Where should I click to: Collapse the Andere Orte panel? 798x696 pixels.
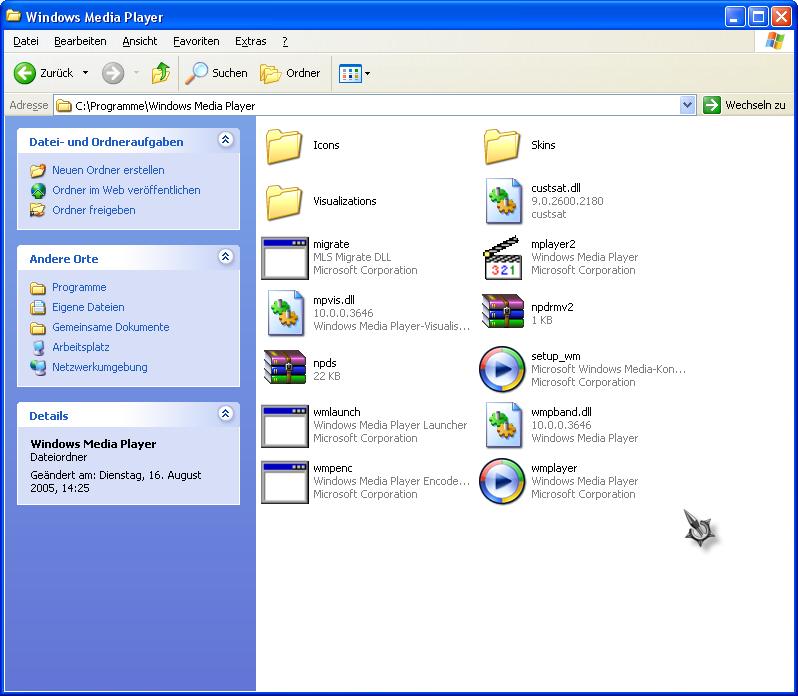(x=226, y=258)
